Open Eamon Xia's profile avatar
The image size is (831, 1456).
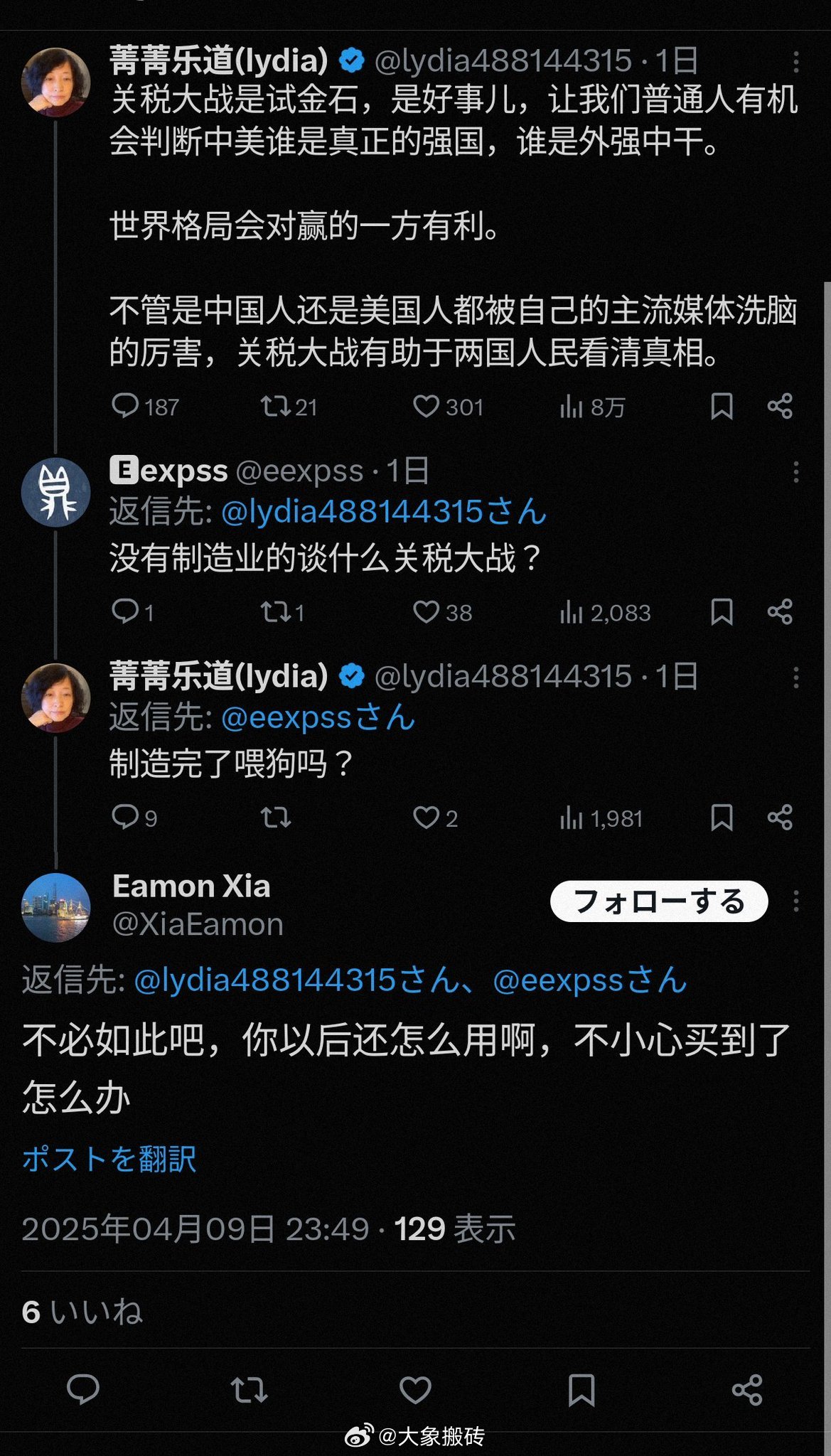point(56,907)
